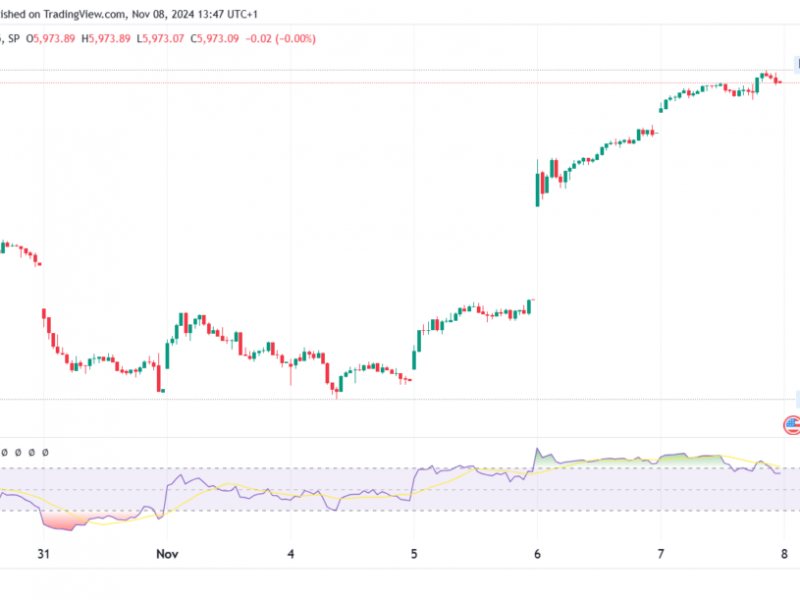The height and width of the screenshot is (600, 800).
Task: Click the tall green gap-up candle on 6th
Action: 538,188
